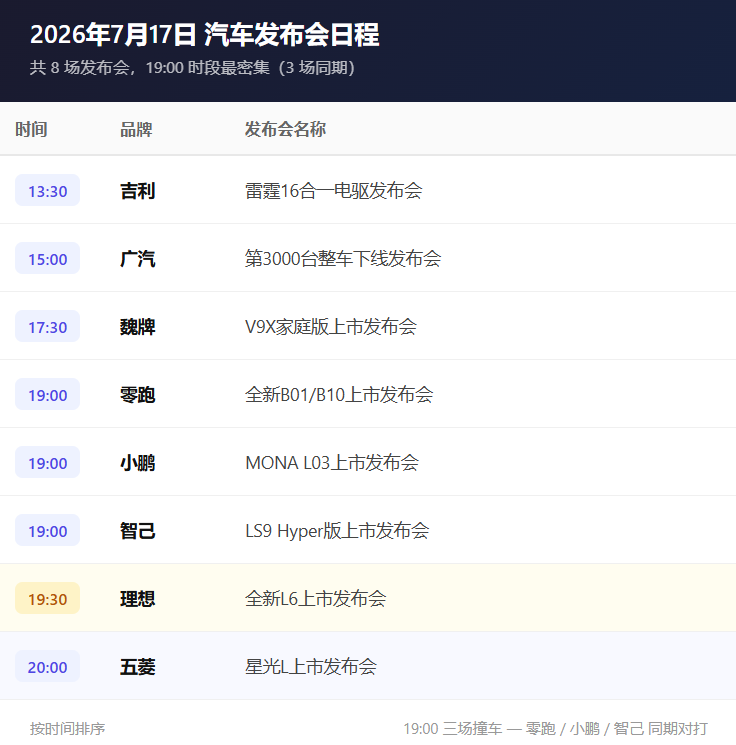The height and width of the screenshot is (745, 736).
Task: Open 雷霆16合一电驱发布会 event
Action: coord(334,191)
